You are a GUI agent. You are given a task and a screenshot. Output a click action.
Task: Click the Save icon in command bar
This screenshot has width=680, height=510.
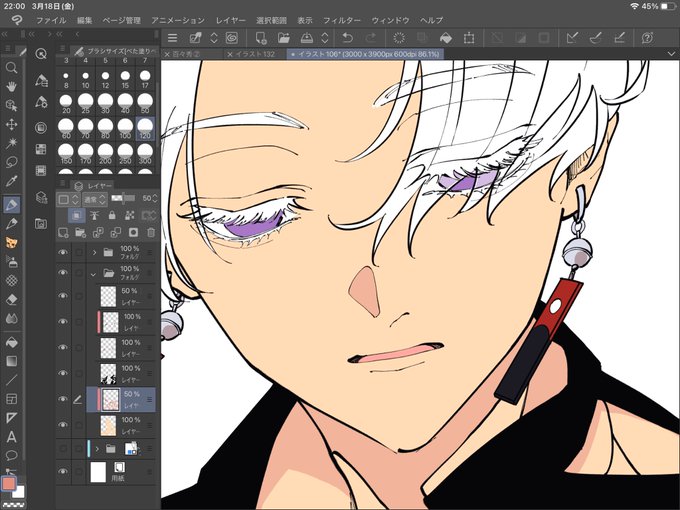click(307, 38)
